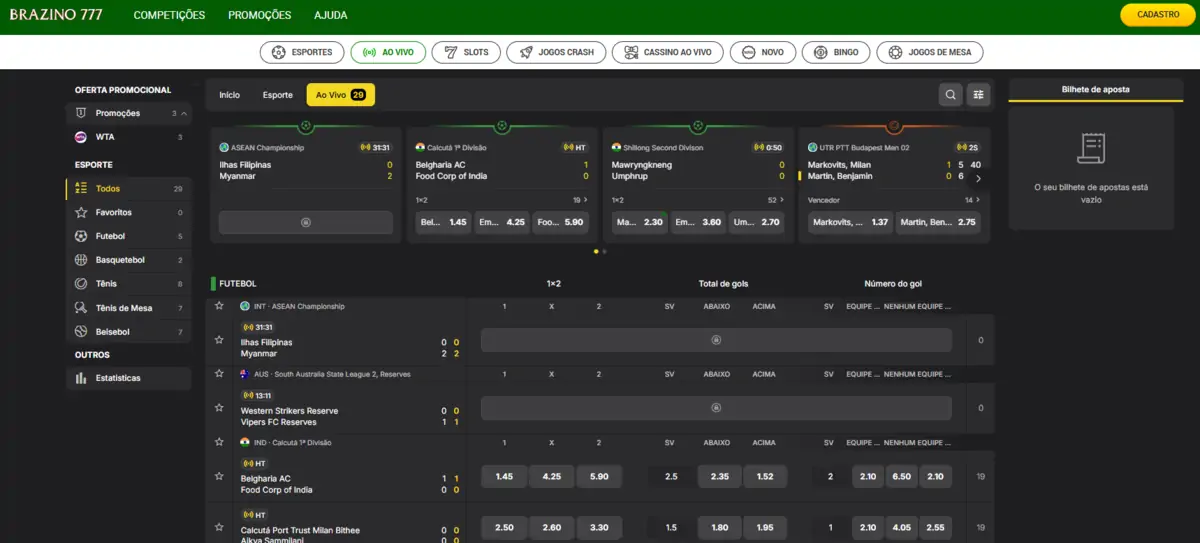
Task: Select 4.05 odds in Calcutá Port Trust row
Action: pyautogui.click(x=902, y=528)
